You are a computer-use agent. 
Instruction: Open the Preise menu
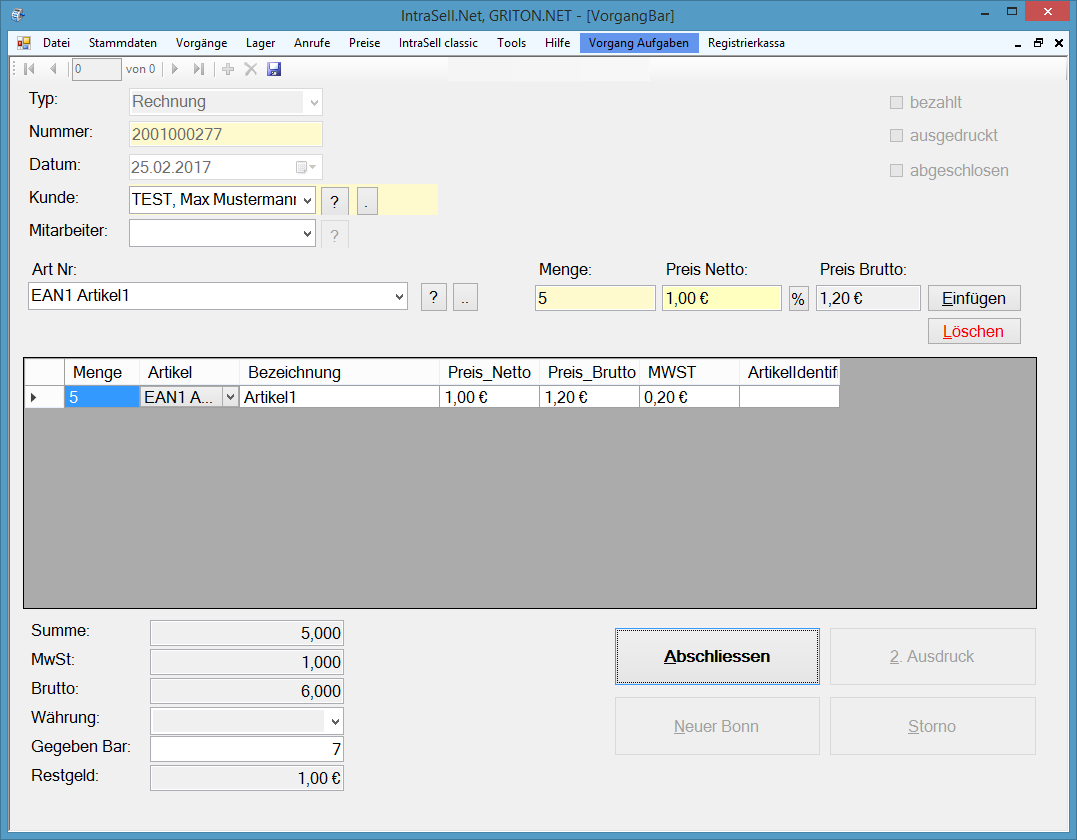(x=364, y=43)
